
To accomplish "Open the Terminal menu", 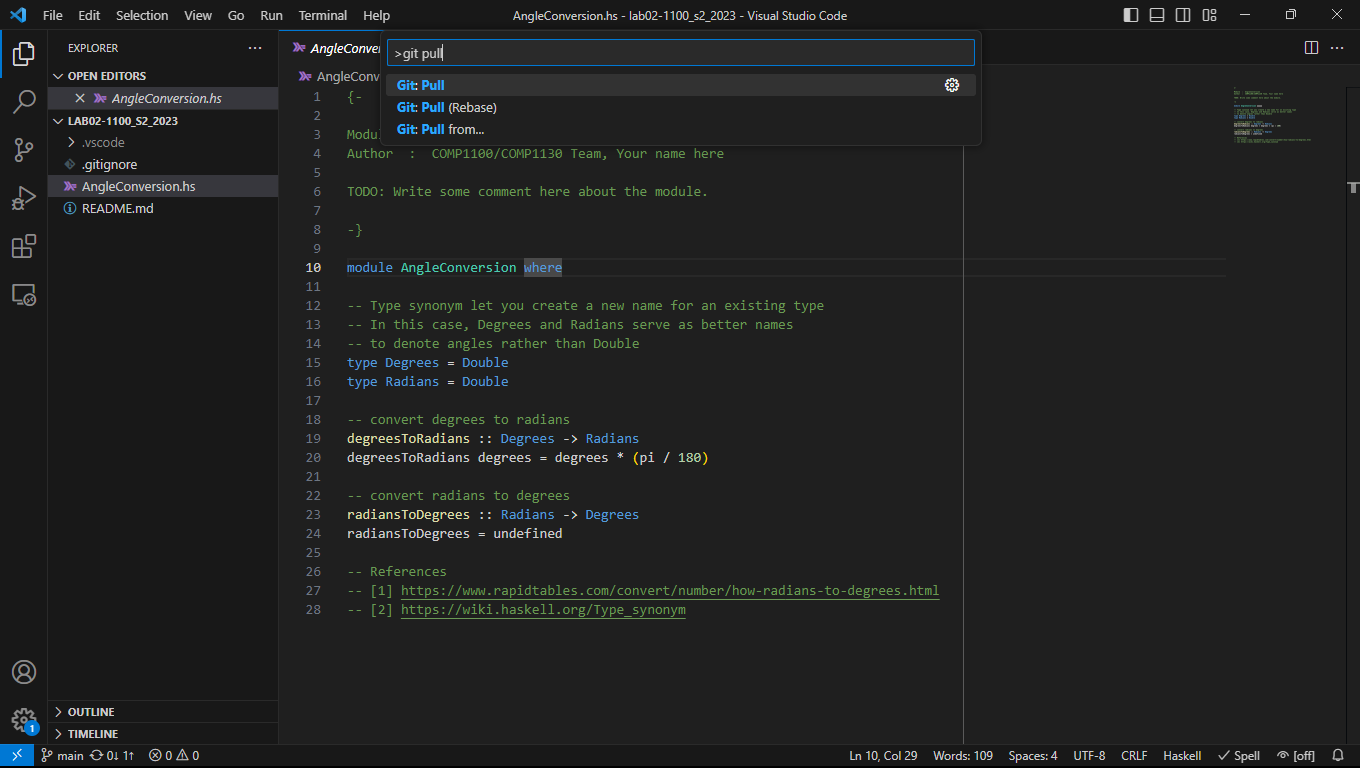I will point(323,15).
